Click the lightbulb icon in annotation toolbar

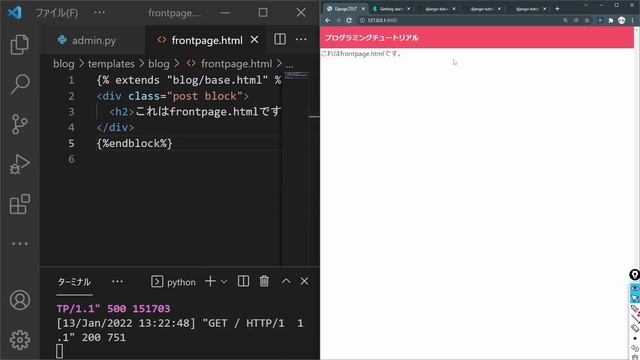click(x=635, y=275)
